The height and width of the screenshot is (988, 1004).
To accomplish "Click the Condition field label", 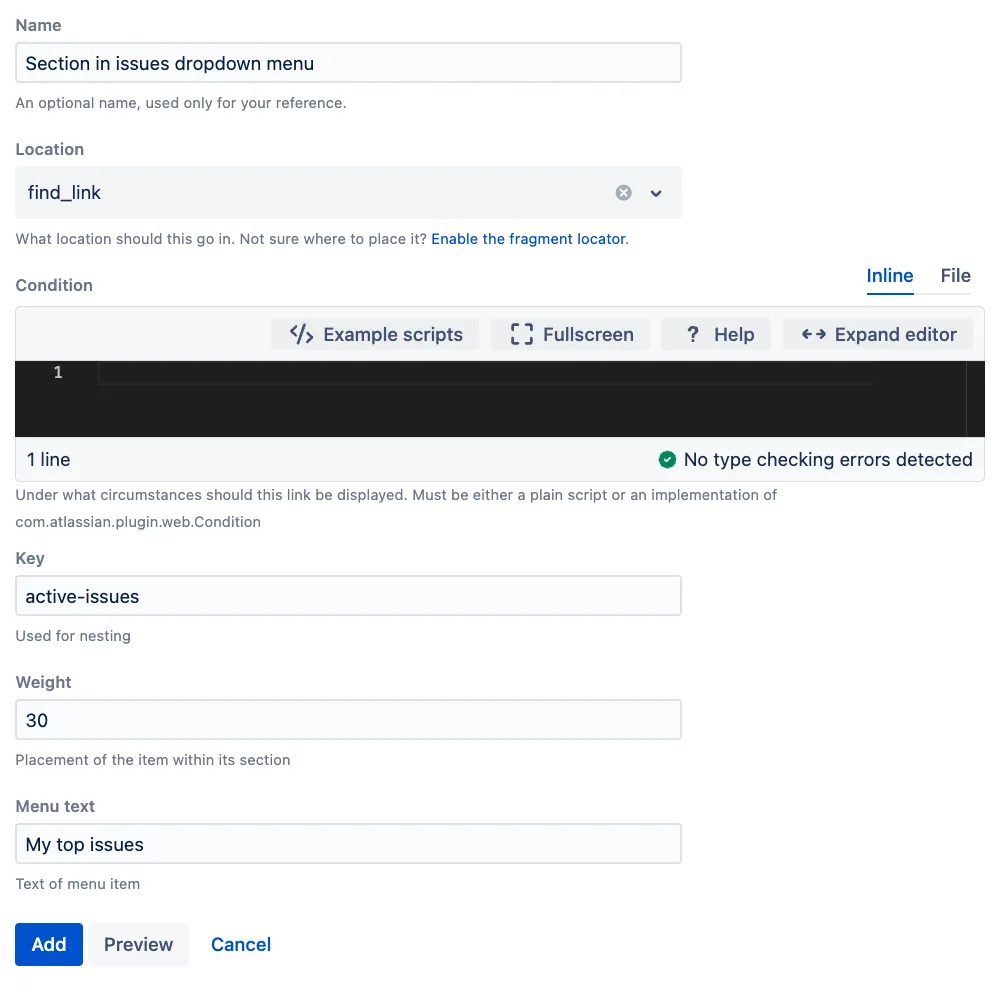I will coord(54,286).
